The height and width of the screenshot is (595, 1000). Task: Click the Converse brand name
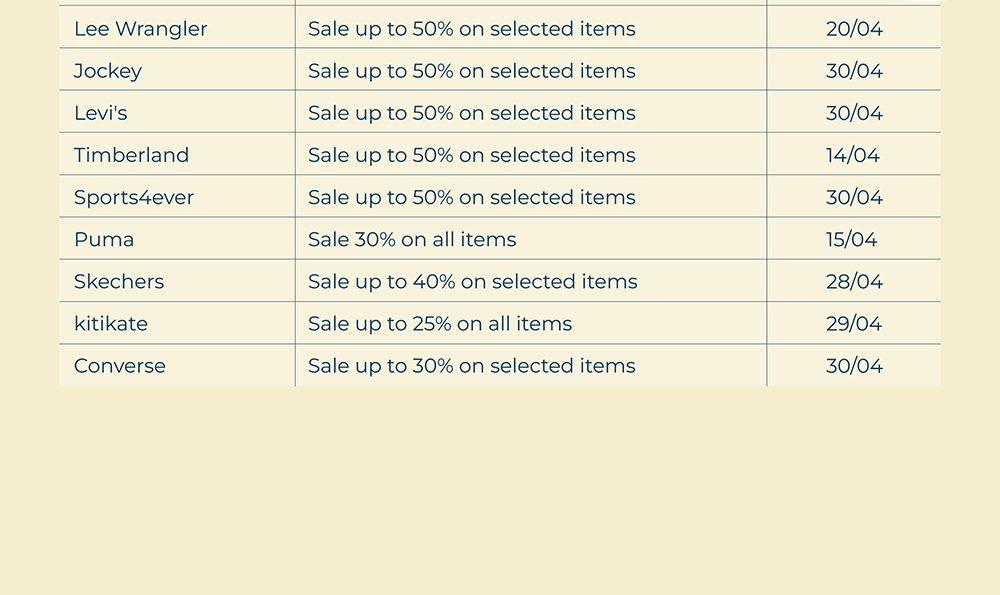120,366
